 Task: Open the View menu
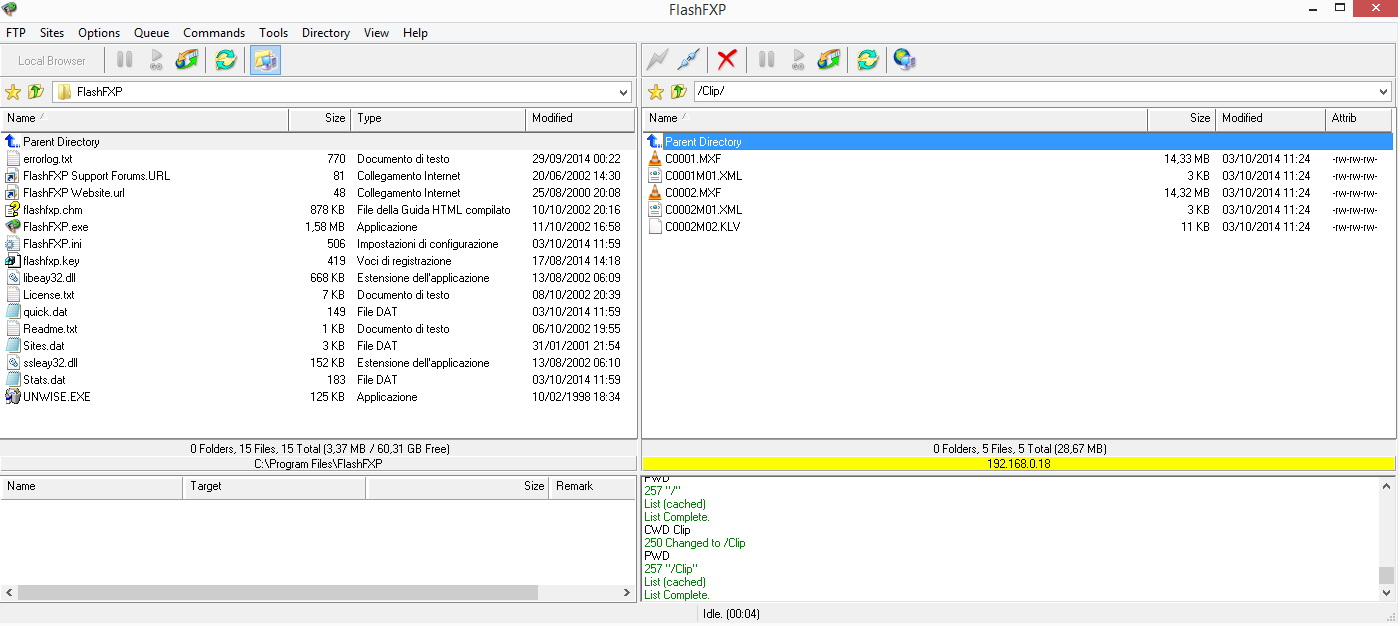[377, 33]
